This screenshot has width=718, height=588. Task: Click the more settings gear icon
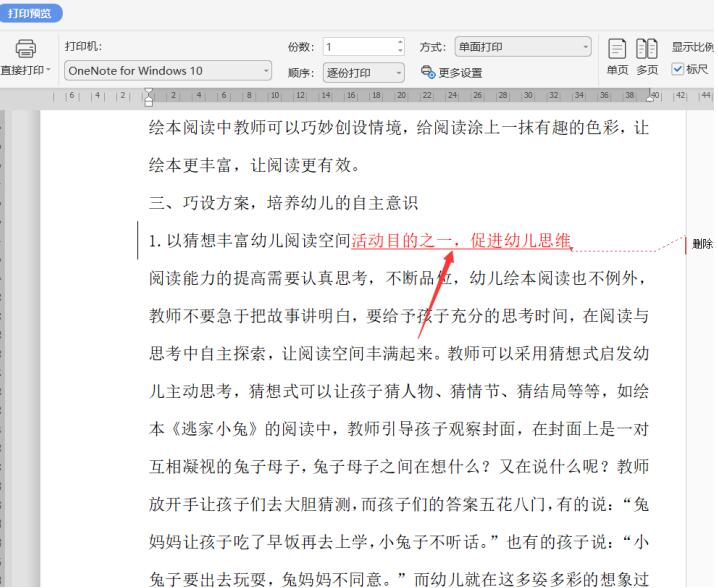tap(428, 72)
